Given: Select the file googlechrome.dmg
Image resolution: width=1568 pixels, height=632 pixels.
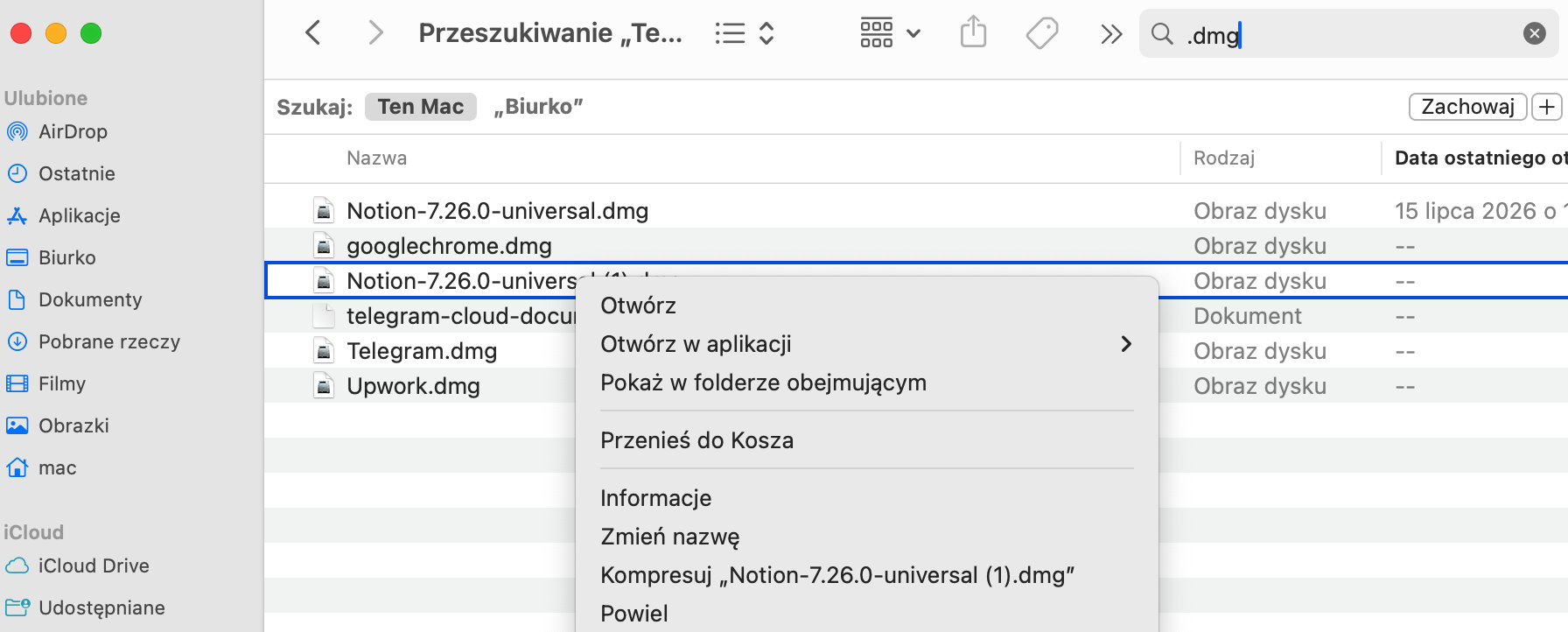Looking at the screenshot, I should point(449,246).
